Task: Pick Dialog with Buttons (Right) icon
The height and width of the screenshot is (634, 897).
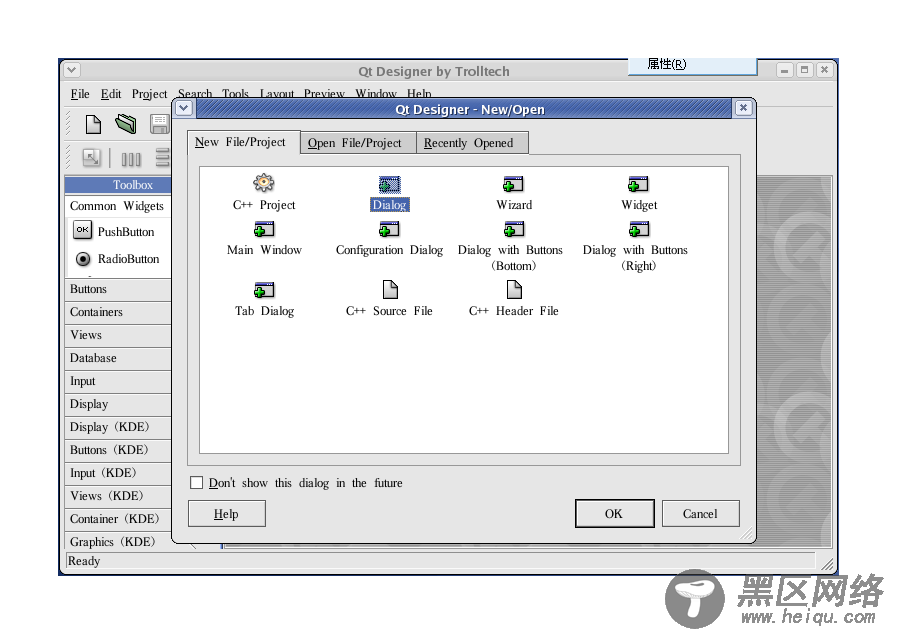Action: tap(638, 229)
